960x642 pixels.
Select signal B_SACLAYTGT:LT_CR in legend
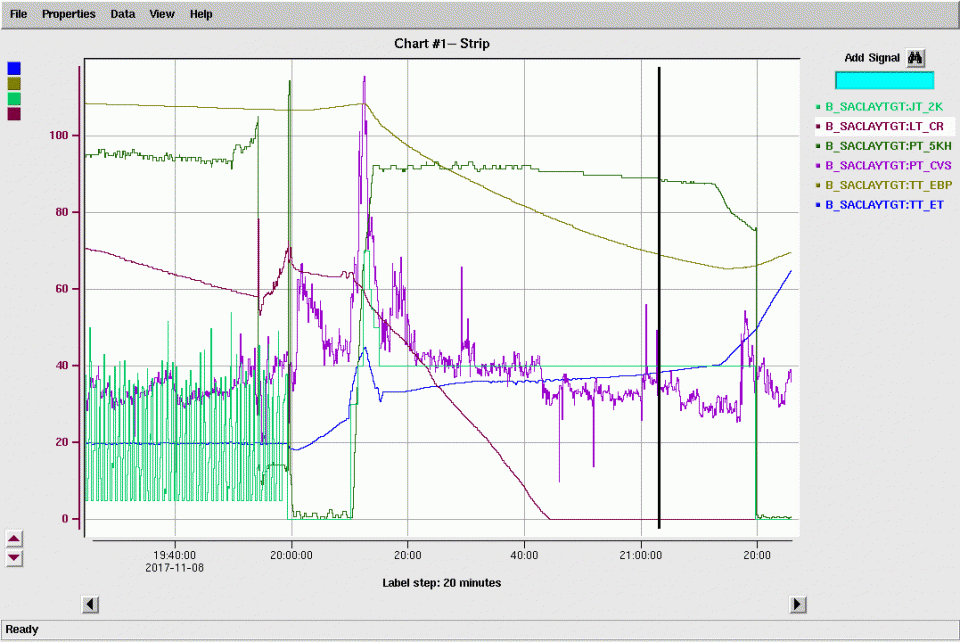(884, 126)
